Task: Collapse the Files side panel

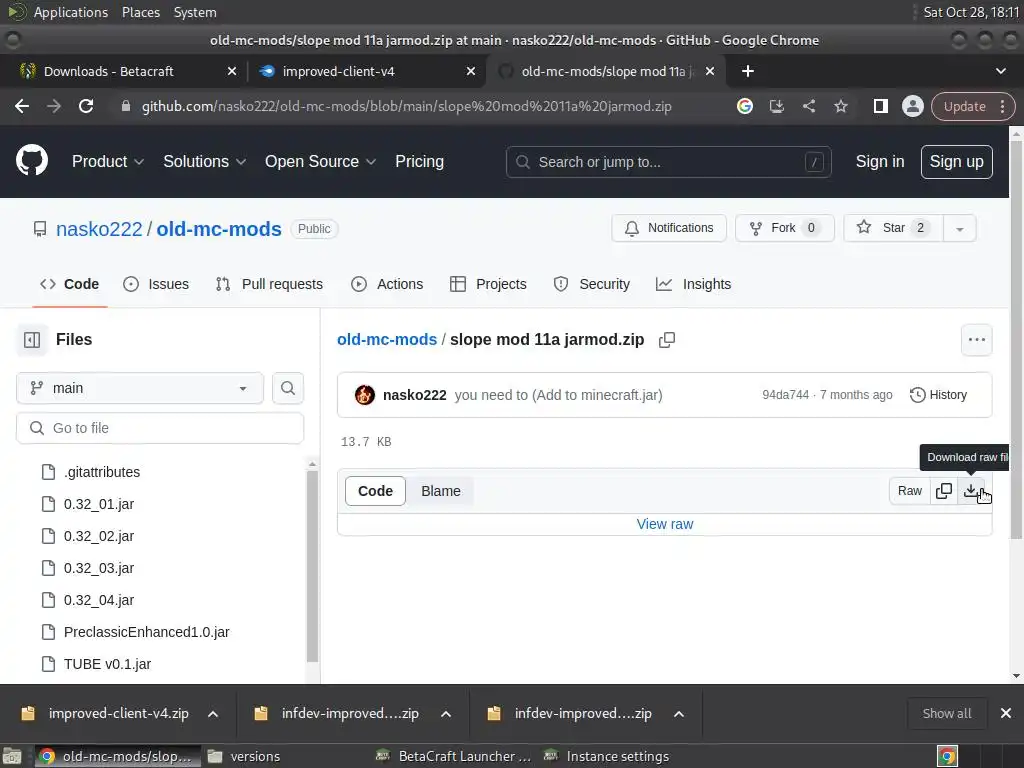Action: pyautogui.click(x=32, y=340)
